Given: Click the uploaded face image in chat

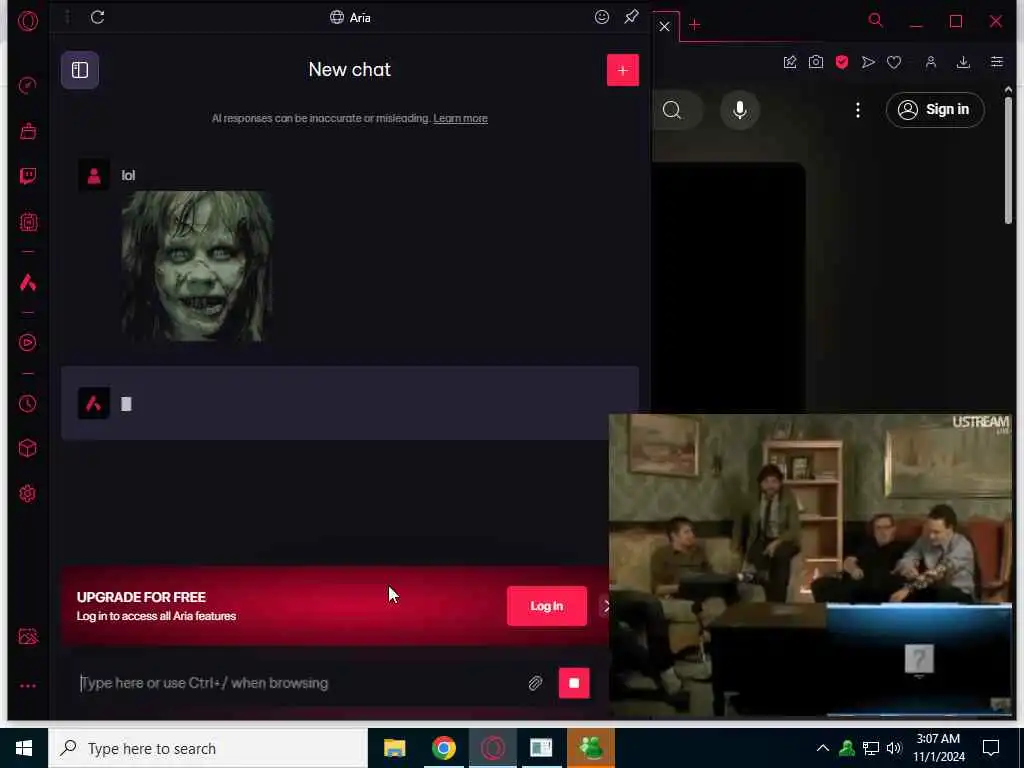Looking at the screenshot, I should pyautogui.click(x=197, y=266).
